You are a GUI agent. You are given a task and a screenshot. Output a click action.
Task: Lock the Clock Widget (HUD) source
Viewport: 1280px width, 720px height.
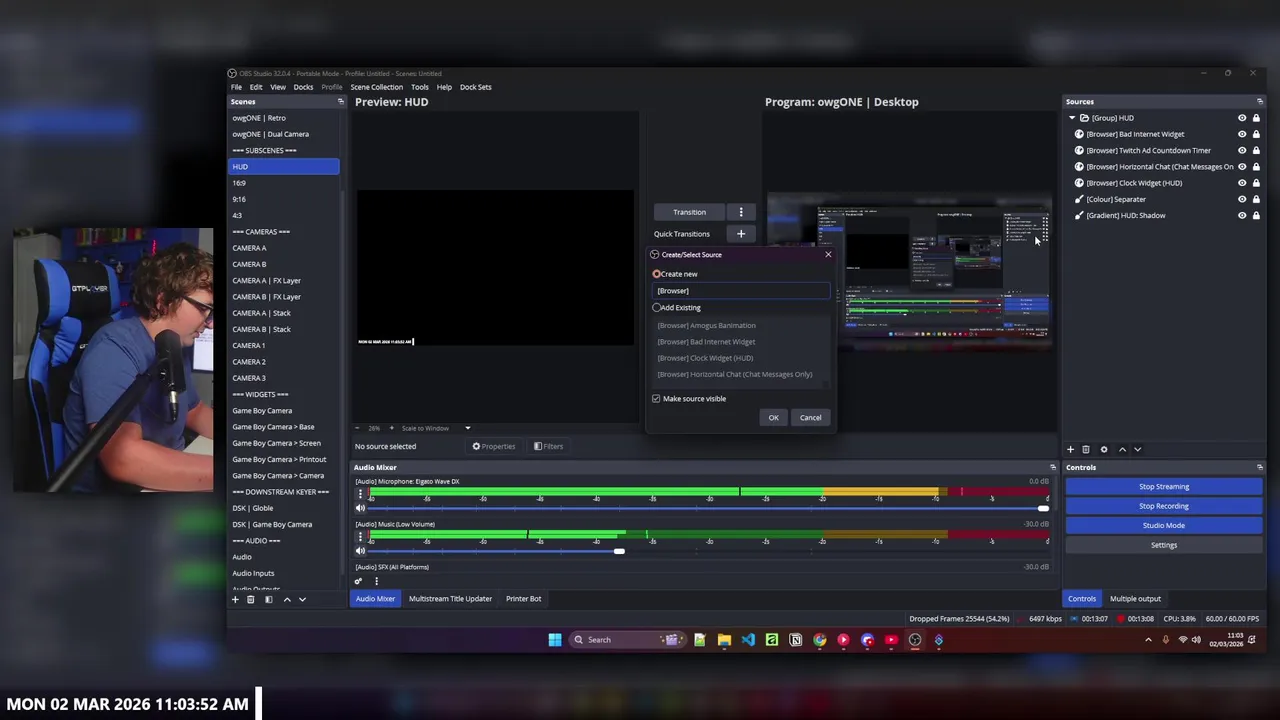pyautogui.click(x=1256, y=183)
